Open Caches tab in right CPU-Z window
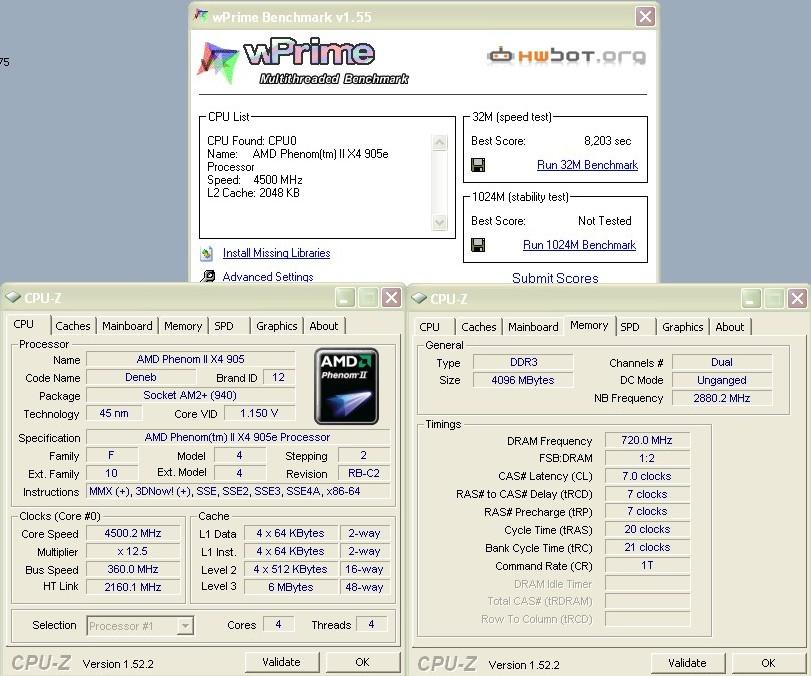The image size is (811, 676). pos(478,327)
